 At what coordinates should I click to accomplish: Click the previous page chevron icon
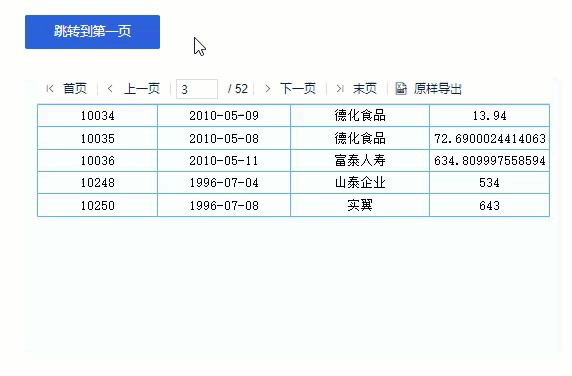pyautogui.click(x=110, y=89)
